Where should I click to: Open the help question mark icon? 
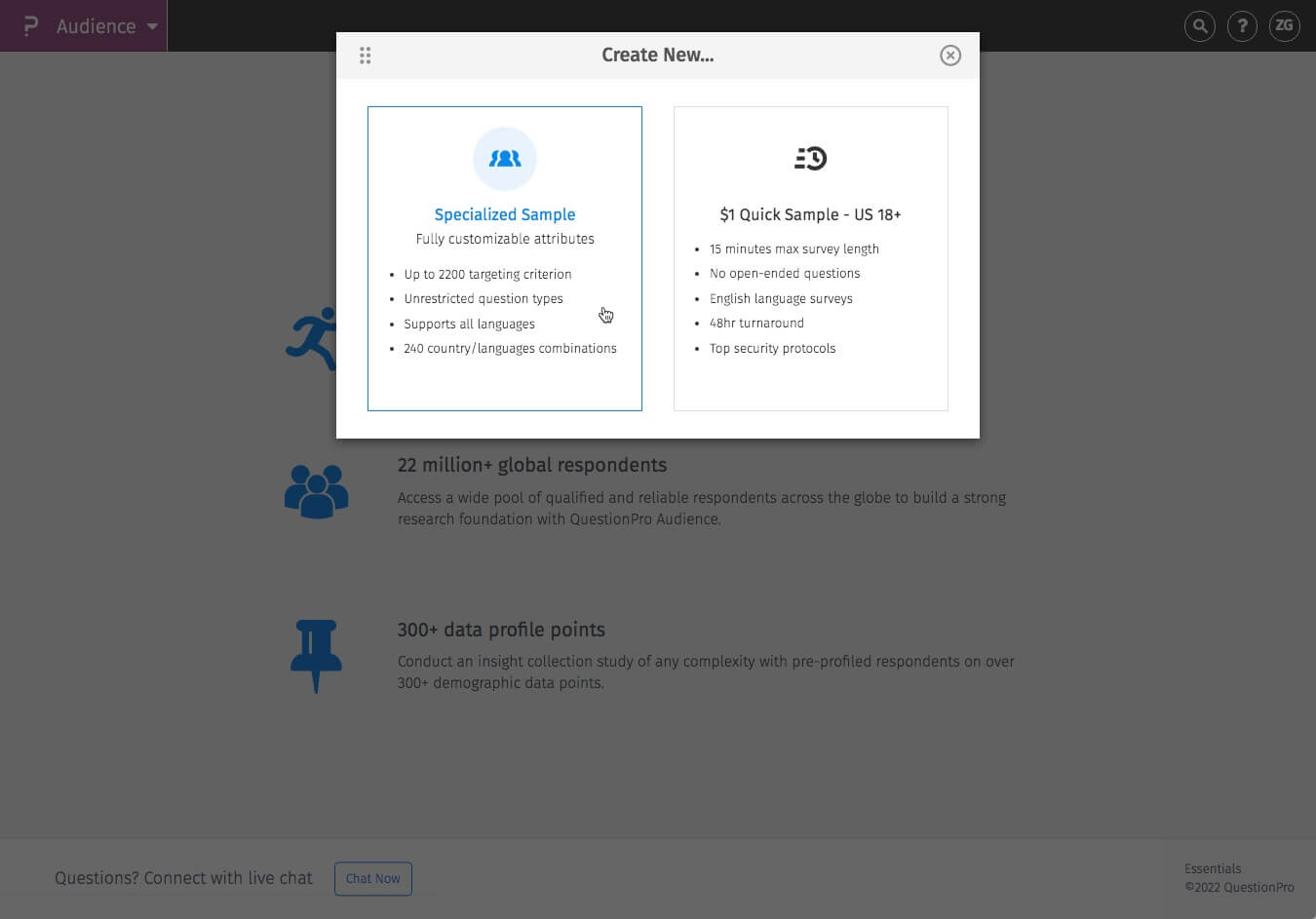point(1242,26)
